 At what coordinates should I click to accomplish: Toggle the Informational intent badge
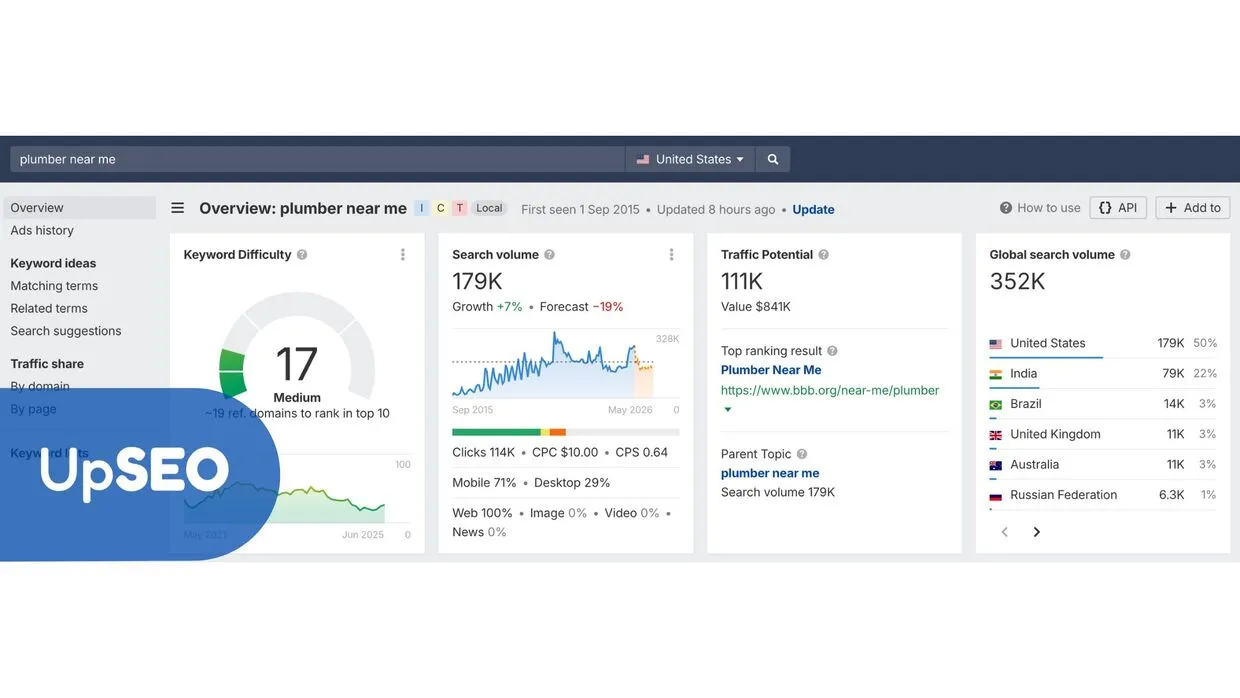[421, 208]
